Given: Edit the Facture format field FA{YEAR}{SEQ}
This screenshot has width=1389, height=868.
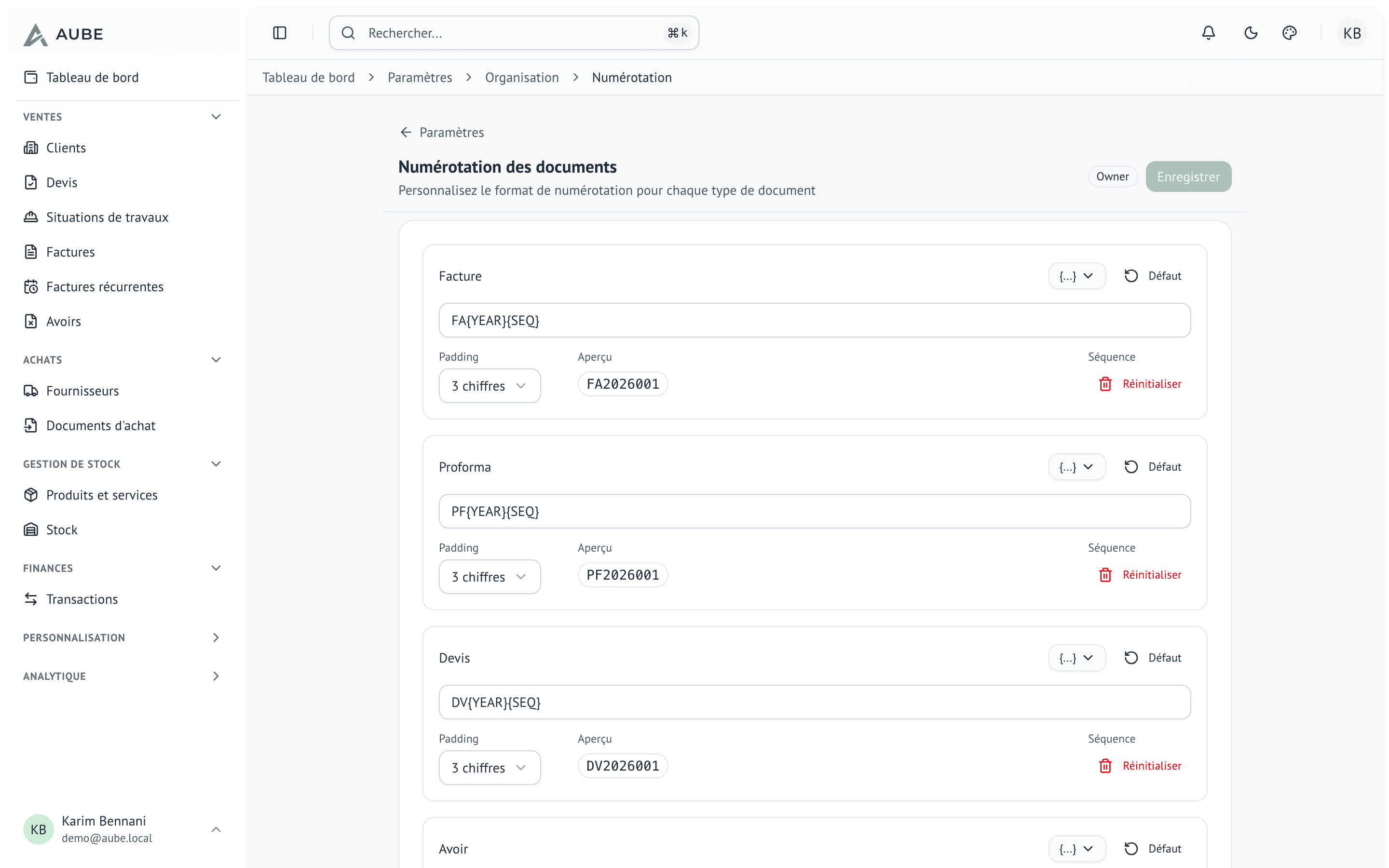Looking at the screenshot, I should 815,320.
